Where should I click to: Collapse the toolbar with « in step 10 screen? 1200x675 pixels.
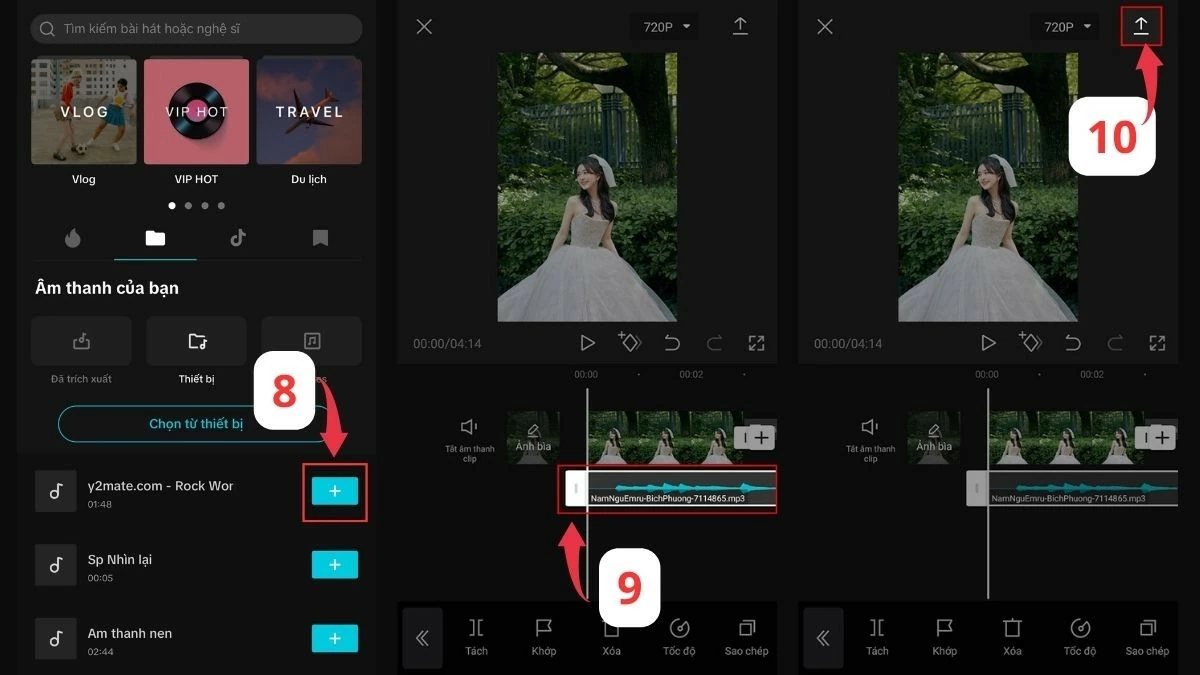(822, 638)
